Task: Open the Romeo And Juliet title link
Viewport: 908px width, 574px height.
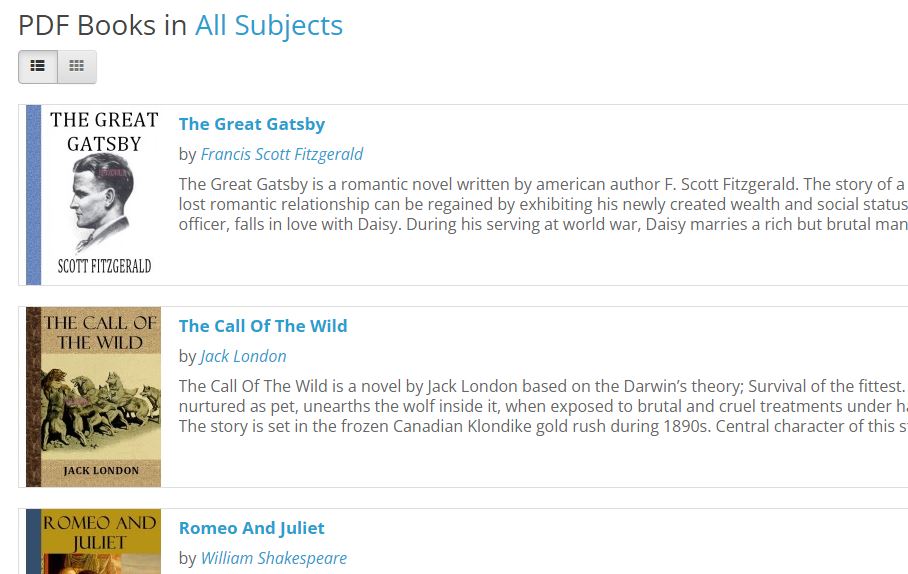Action: [251, 528]
